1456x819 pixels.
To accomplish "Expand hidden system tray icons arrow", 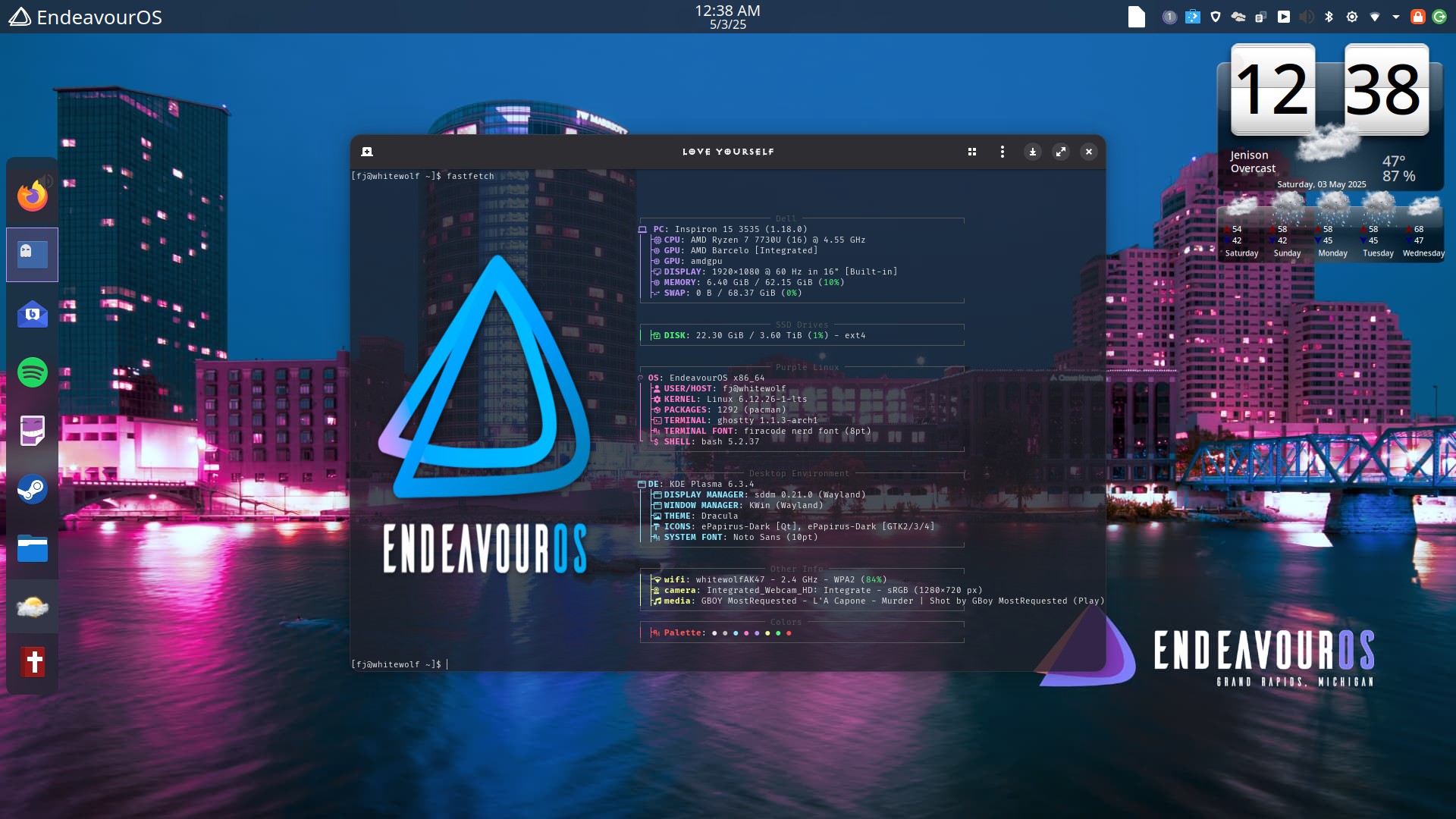I will (1395, 17).
